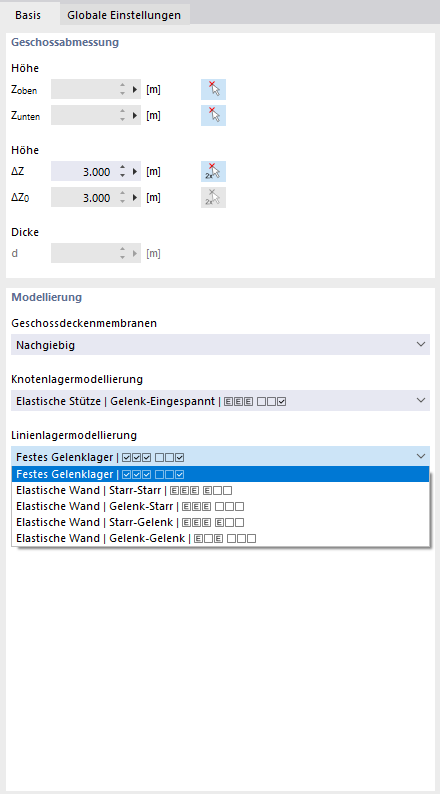Choose Elastische Wand | Gelenk-Starr option
440x794 pixels.
220,506
